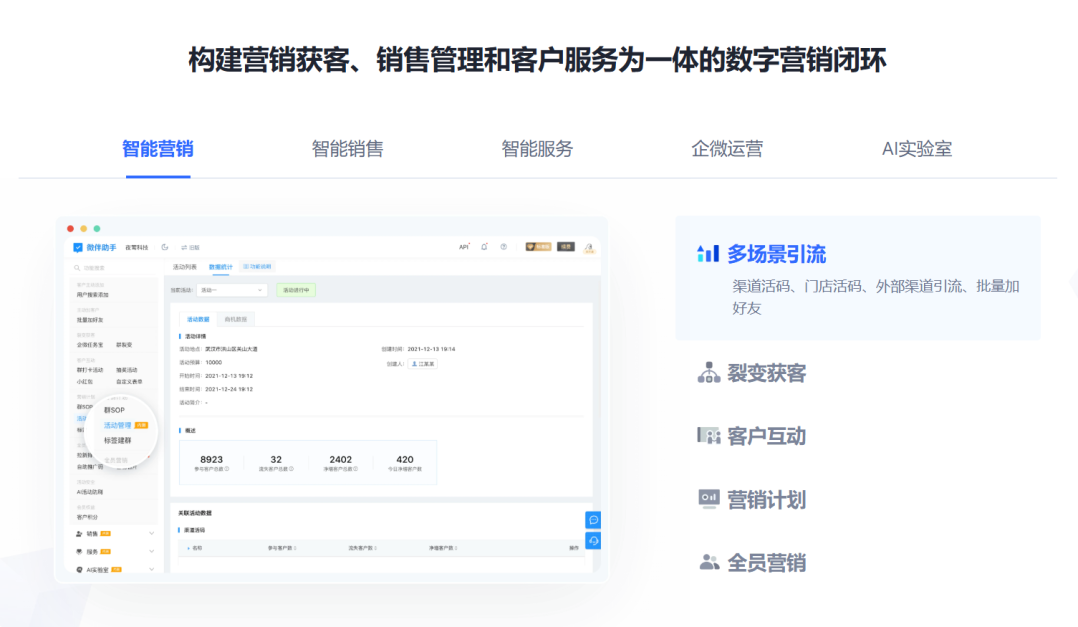Click the 活动进行中 green status button
Viewport: 1078px width, 627px height.
[296, 290]
